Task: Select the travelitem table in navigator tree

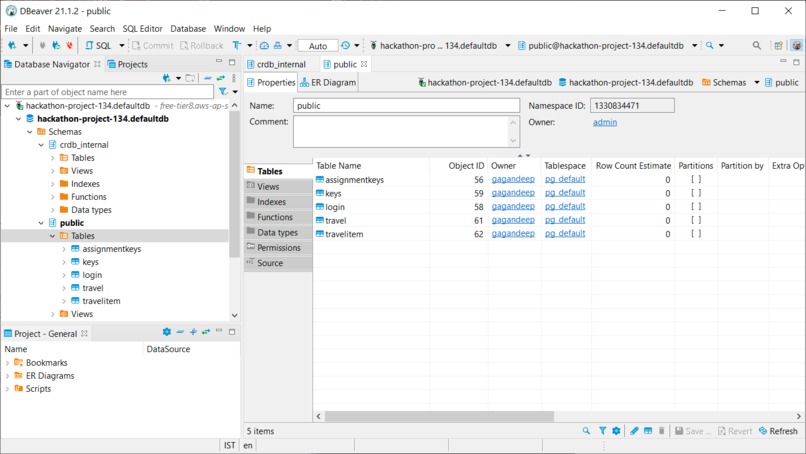Action: click(x=101, y=301)
